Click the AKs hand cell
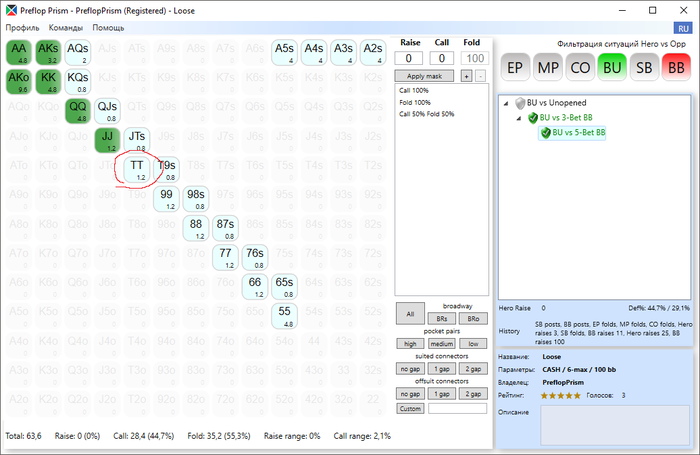 tap(48, 52)
